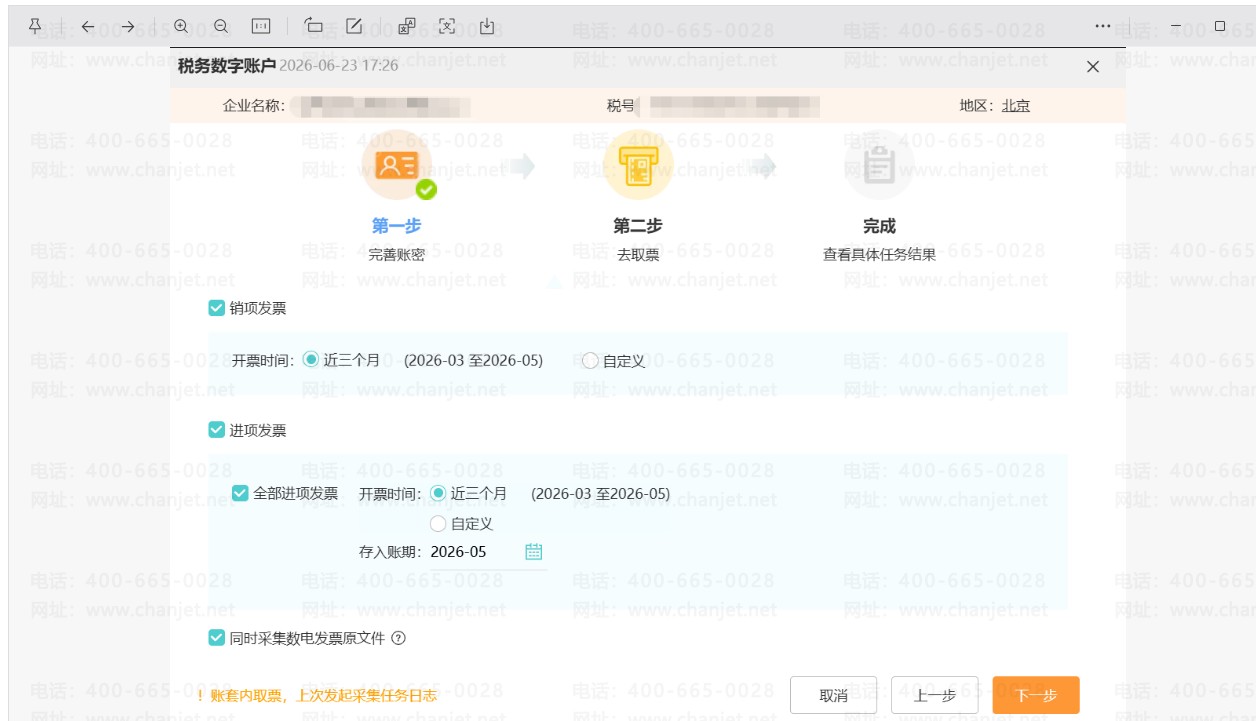The height and width of the screenshot is (721, 1256).
Task: Pin the viewer window on top
Action: 35,25
